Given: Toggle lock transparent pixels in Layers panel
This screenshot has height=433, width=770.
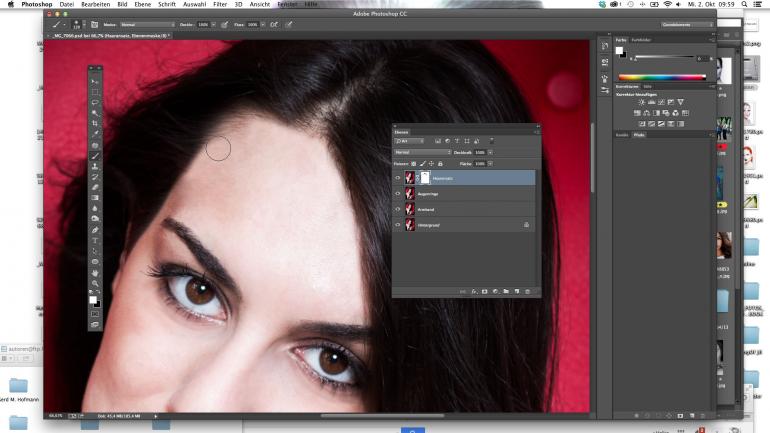Looking at the screenshot, I should click(413, 163).
